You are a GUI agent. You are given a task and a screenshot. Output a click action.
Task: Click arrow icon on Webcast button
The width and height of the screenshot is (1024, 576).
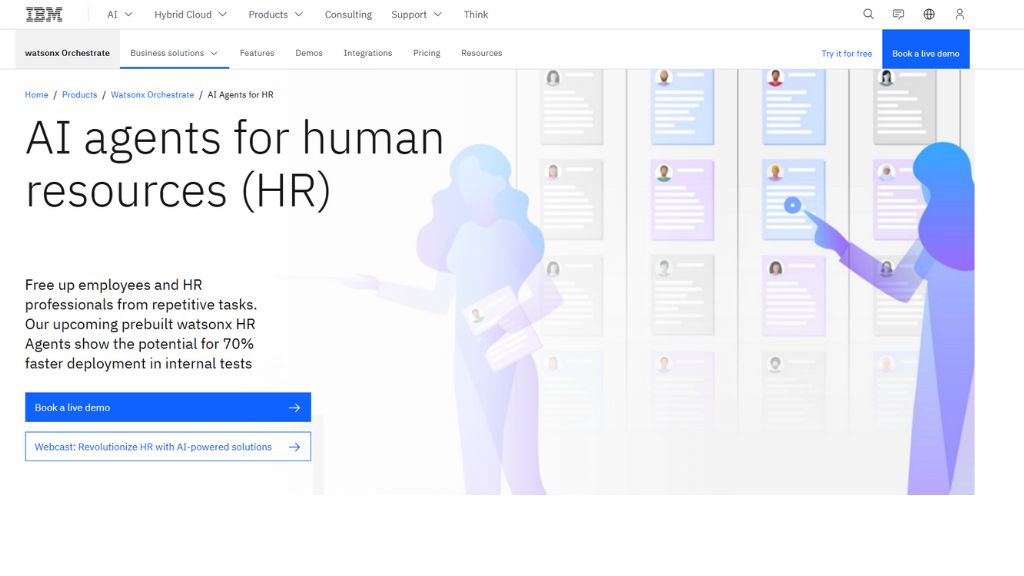pyautogui.click(x=295, y=447)
